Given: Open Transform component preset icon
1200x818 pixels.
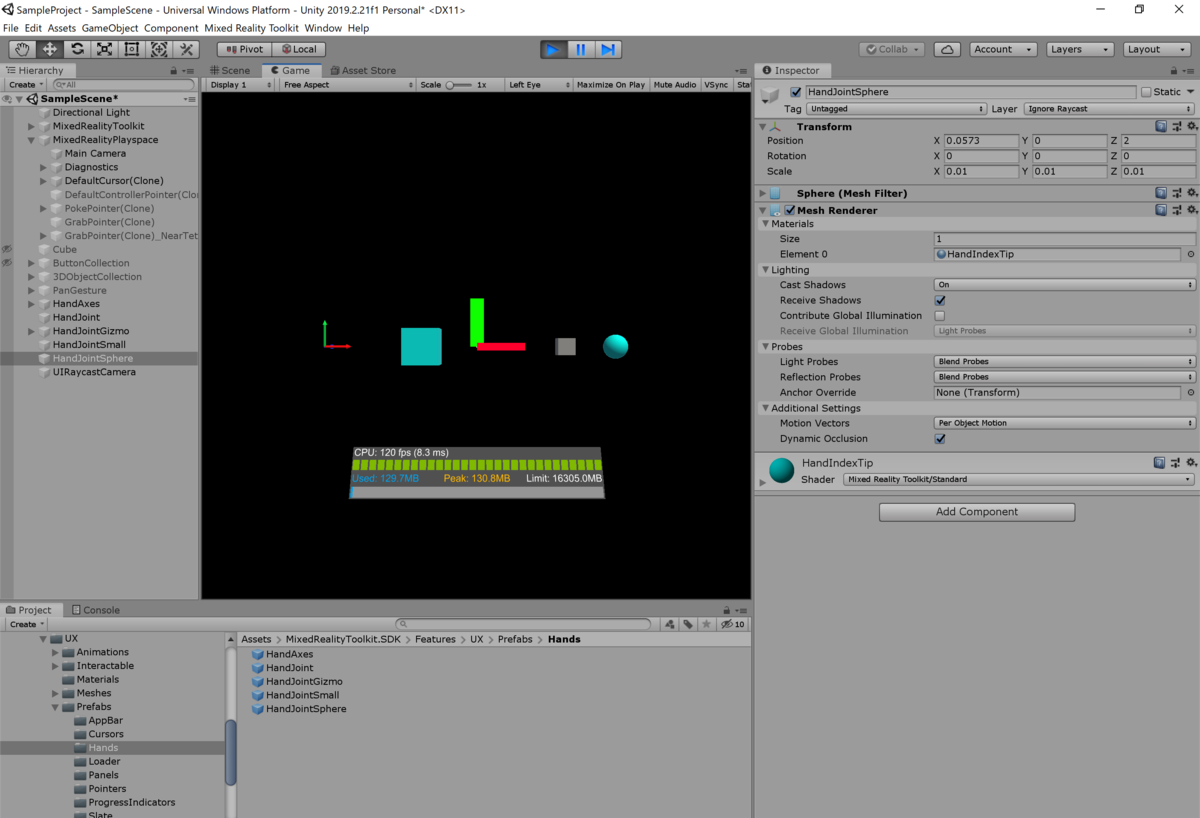Looking at the screenshot, I should pos(1176,127).
